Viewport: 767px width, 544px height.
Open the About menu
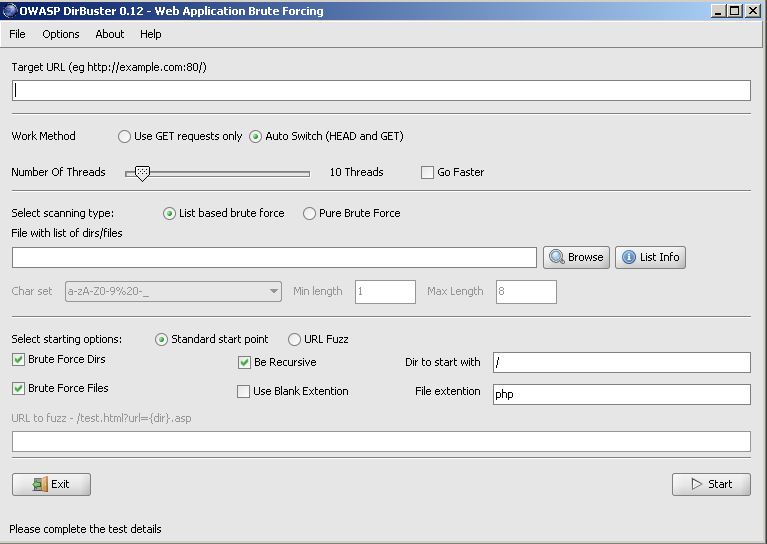pyautogui.click(x=110, y=34)
